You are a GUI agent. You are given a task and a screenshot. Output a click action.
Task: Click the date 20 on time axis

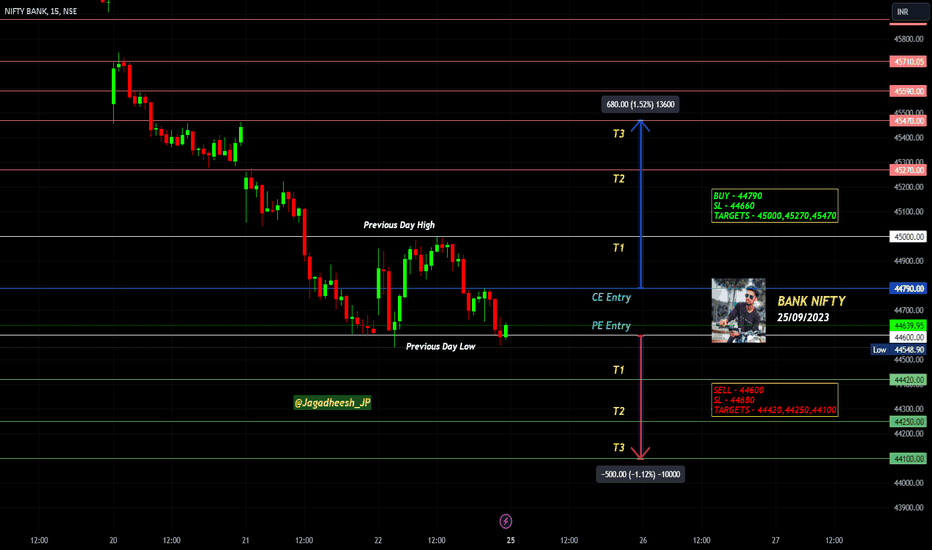click(113, 540)
